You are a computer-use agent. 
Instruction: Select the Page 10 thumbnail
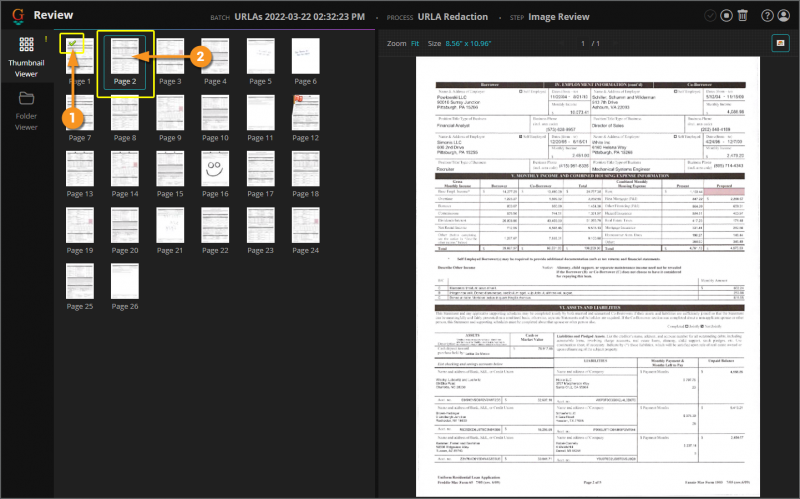click(x=215, y=113)
